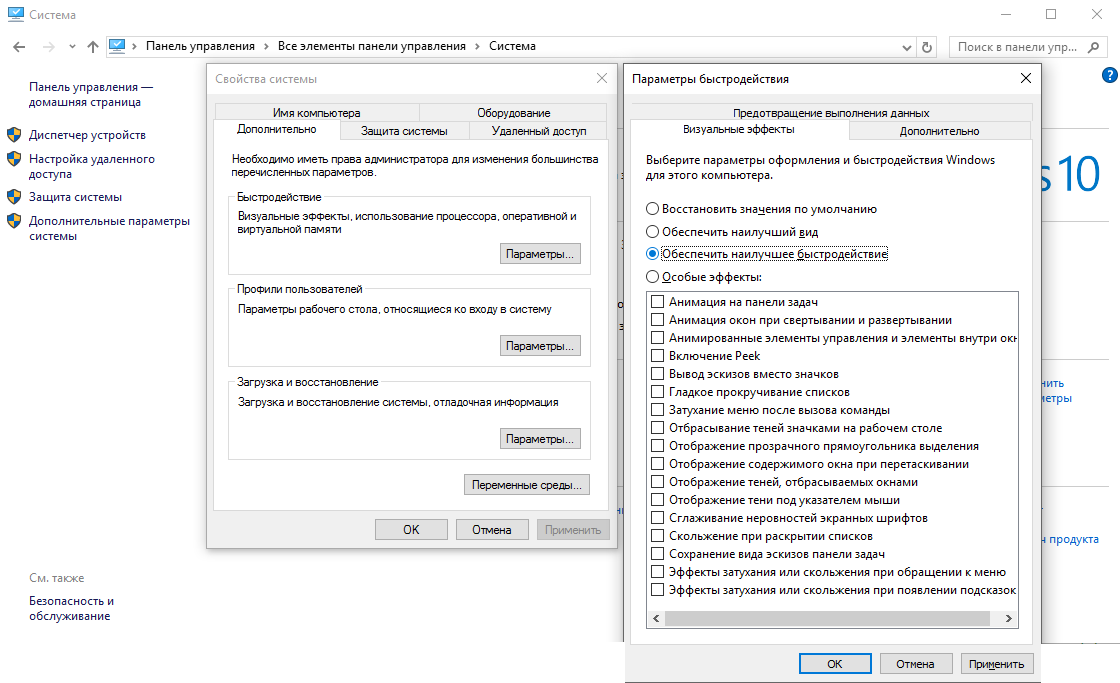Click the computer icon in address bar
The width and height of the screenshot is (1120, 683).
[x=117, y=46]
